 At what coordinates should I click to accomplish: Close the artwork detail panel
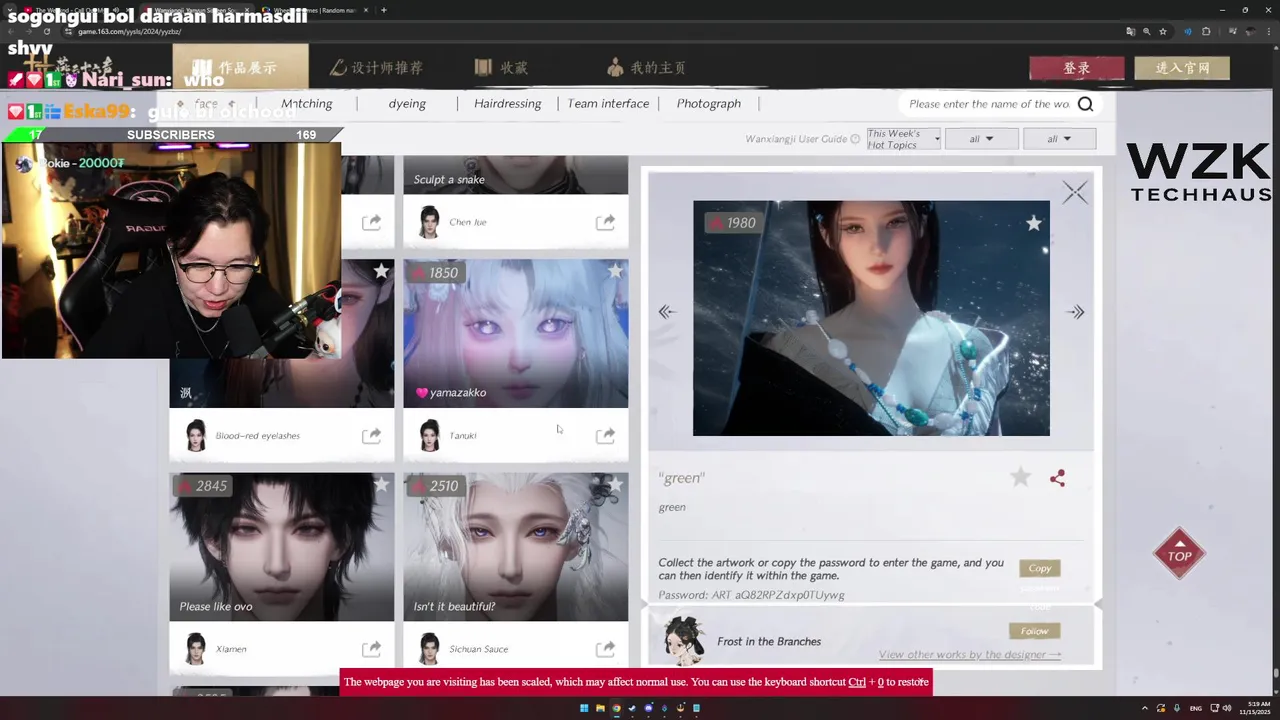click(x=1075, y=192)
